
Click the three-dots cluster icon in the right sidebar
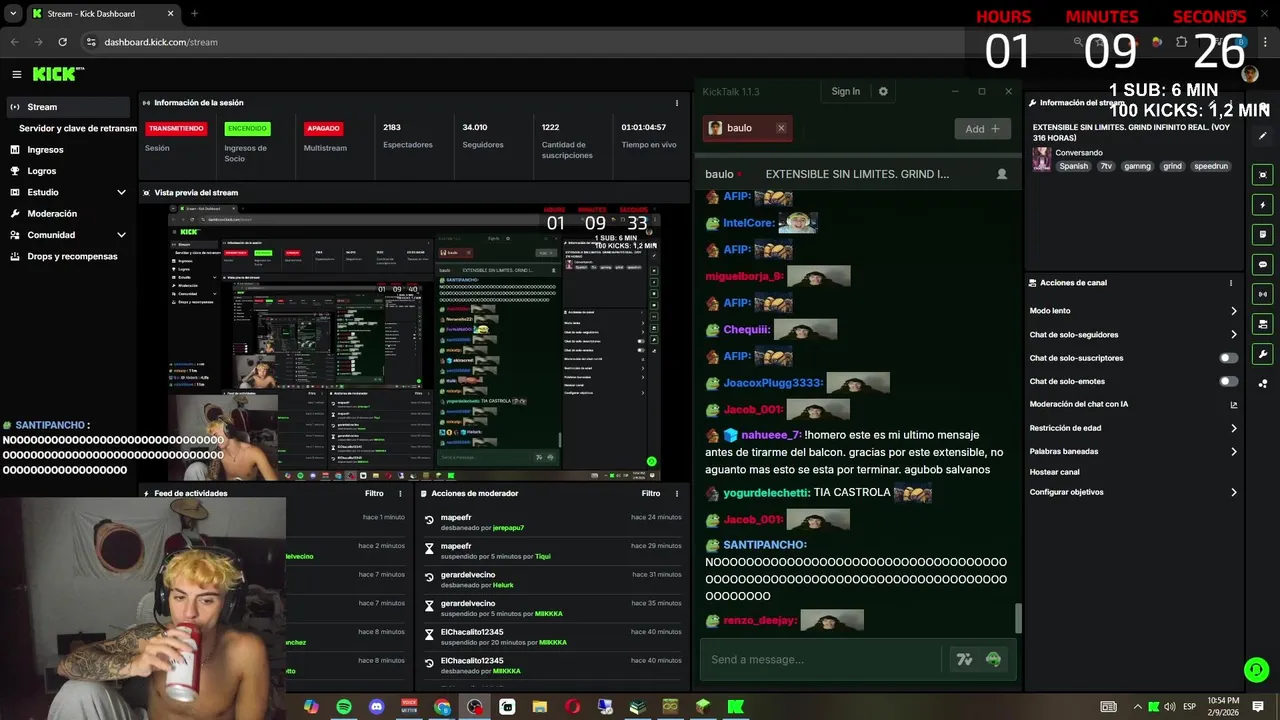tap(1263, 383)
